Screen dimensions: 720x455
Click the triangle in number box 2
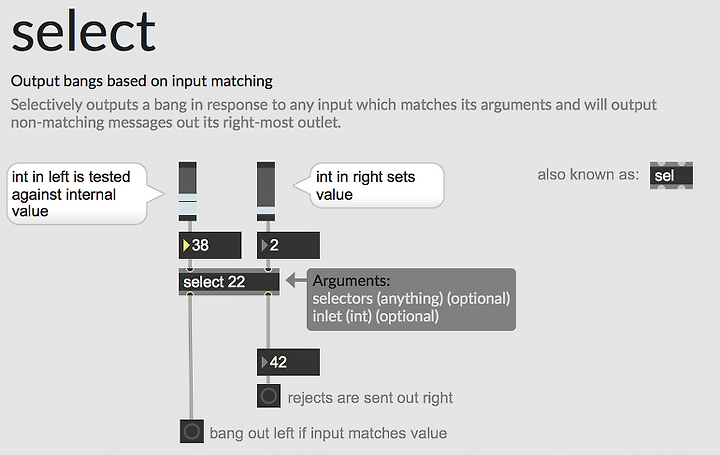pyautogui.click(x=264, y=245)
